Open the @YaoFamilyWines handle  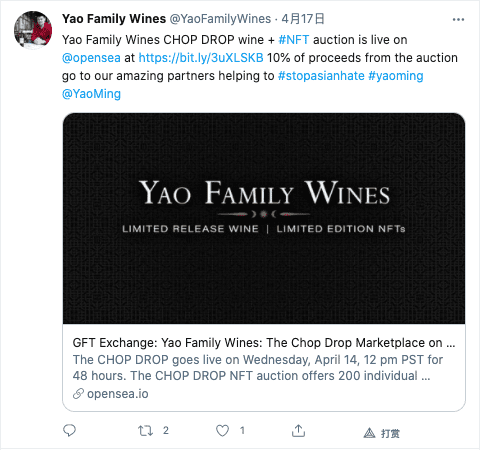pyautogui.click(x=220, y=19)
